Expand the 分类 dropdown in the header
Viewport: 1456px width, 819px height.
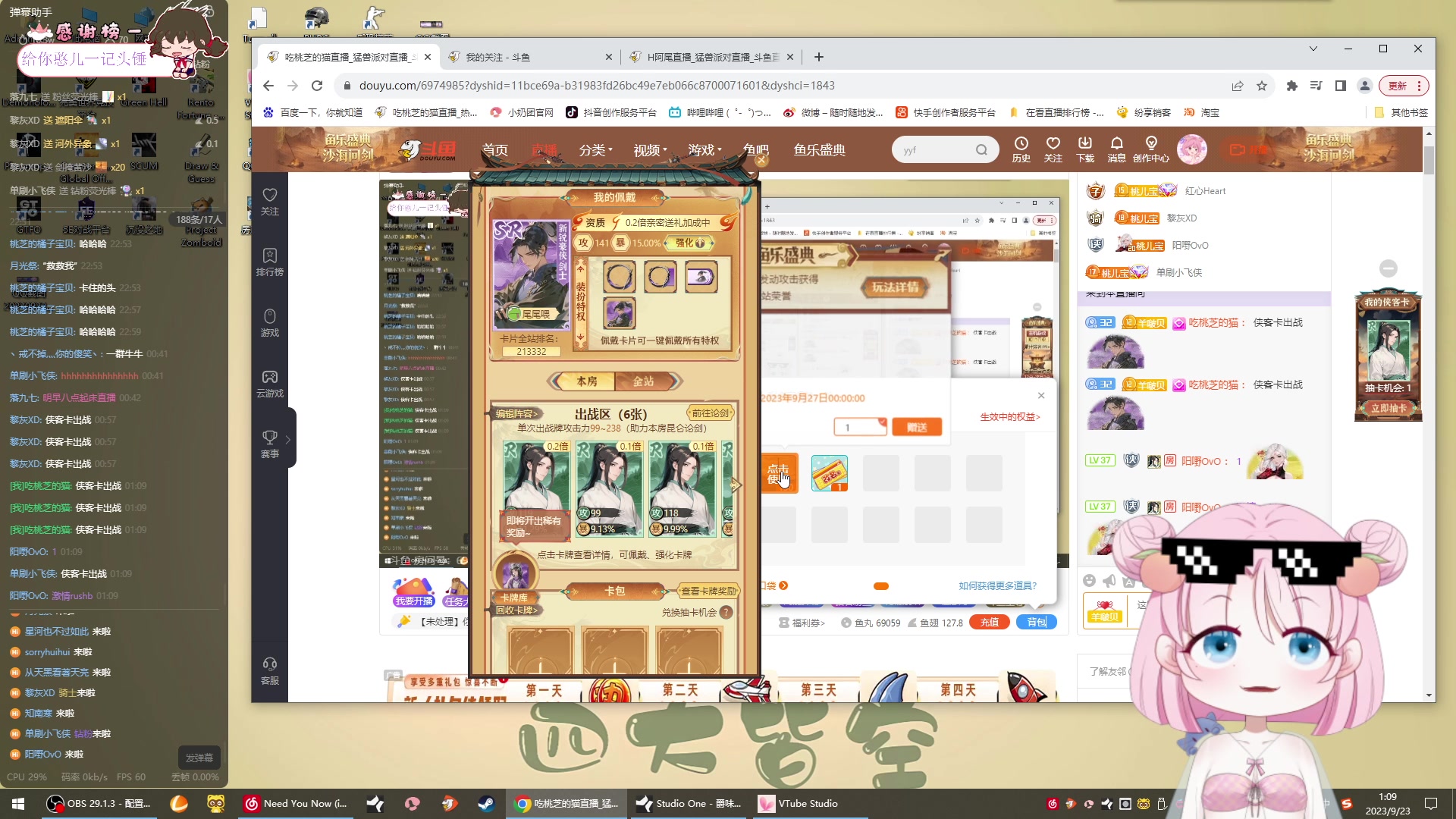click(595, 150)
